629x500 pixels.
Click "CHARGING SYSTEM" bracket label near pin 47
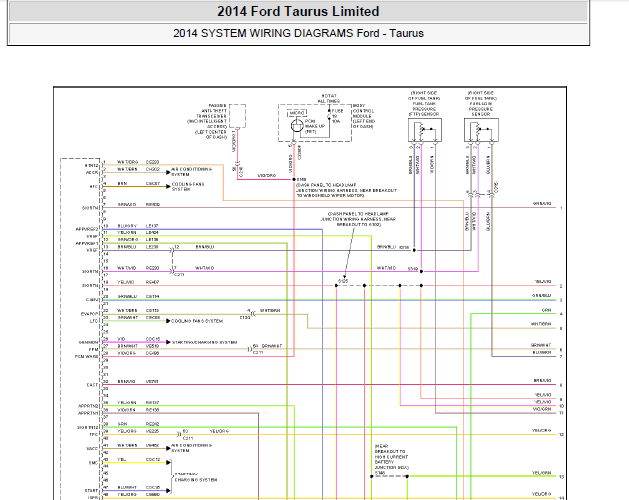coord(196,478)
